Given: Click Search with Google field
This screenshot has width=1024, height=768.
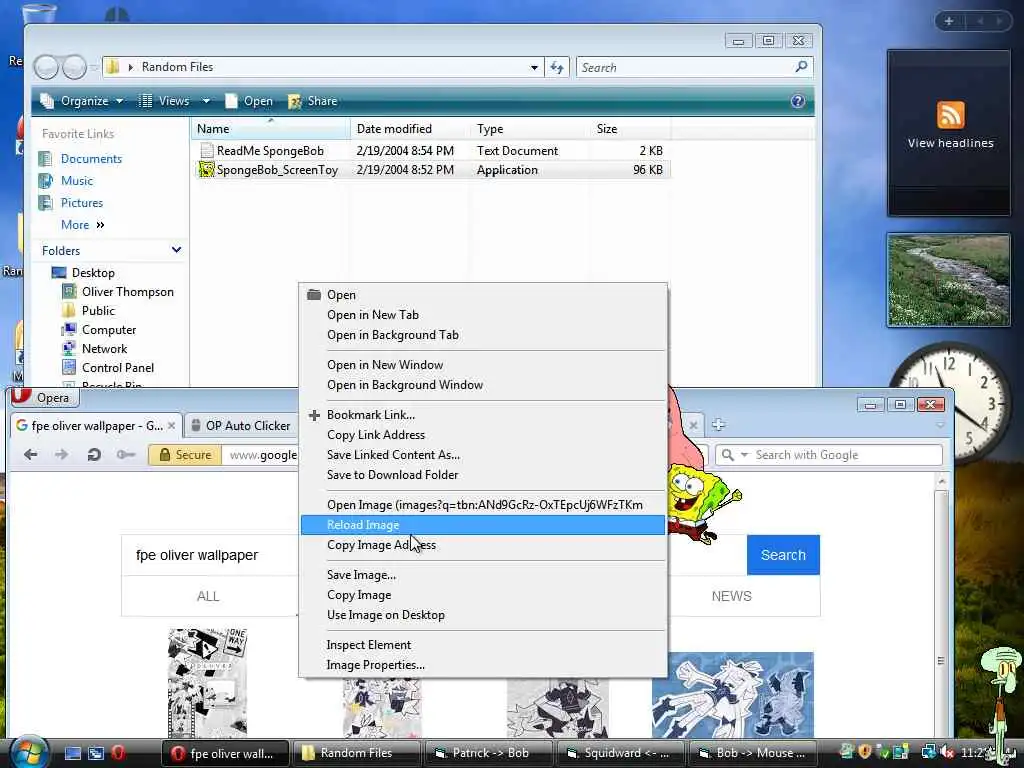Looking at the screenshot, I should click(829, 455).
